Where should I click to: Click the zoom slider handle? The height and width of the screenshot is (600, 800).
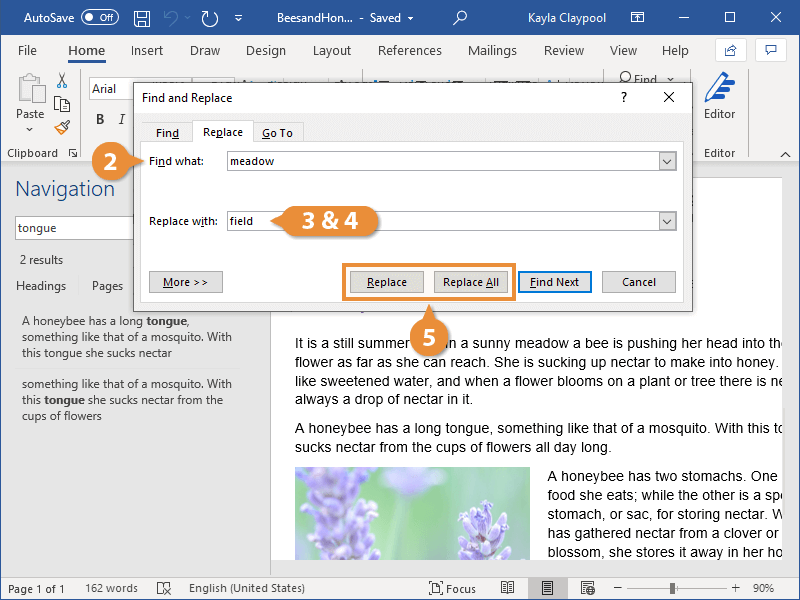tap(672, 588)
